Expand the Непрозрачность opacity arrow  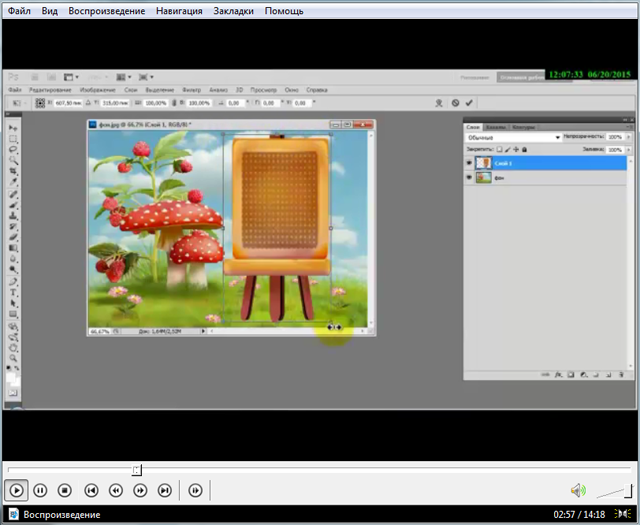click(x=628, y=137)
